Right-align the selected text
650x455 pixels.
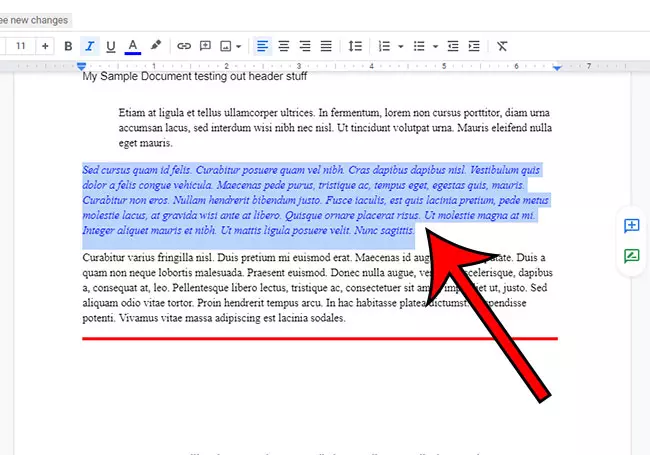point(305,46)
